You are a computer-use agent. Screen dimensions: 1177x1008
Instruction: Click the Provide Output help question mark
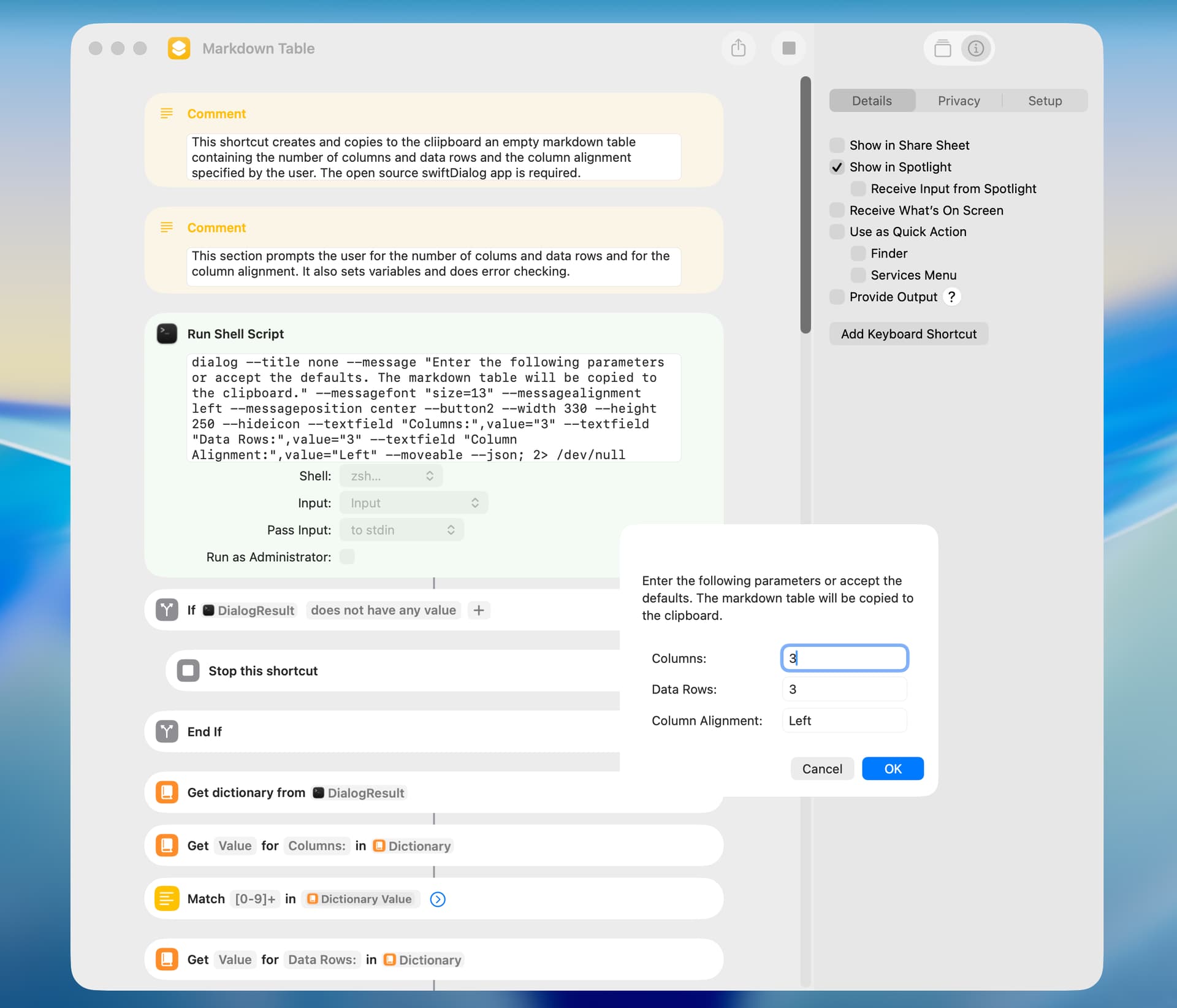pos(951,297)
